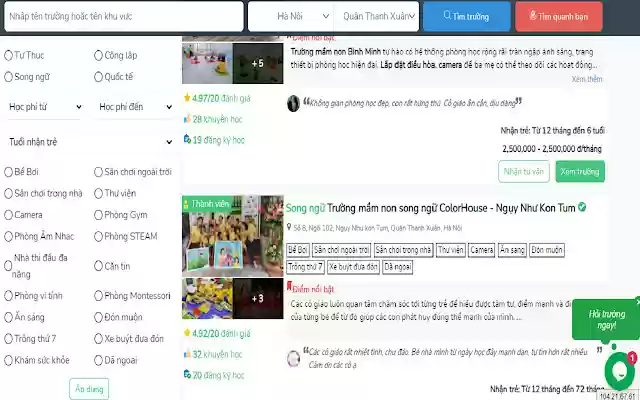The width and height of the screenshot is (640, 400).
Task: Click the ColorHouse reviewer avatar
Action: 293,359
